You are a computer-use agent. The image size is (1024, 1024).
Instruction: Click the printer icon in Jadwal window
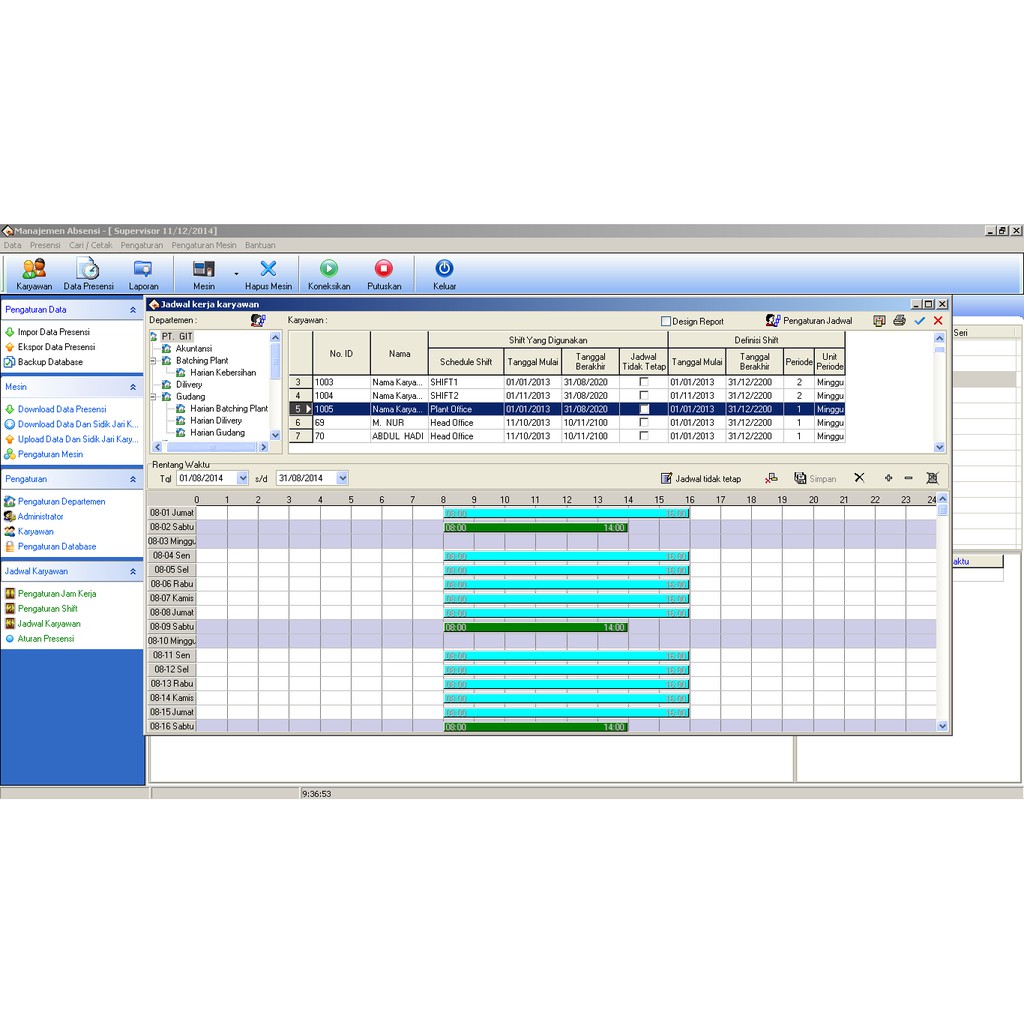click(x=899, y=321)
